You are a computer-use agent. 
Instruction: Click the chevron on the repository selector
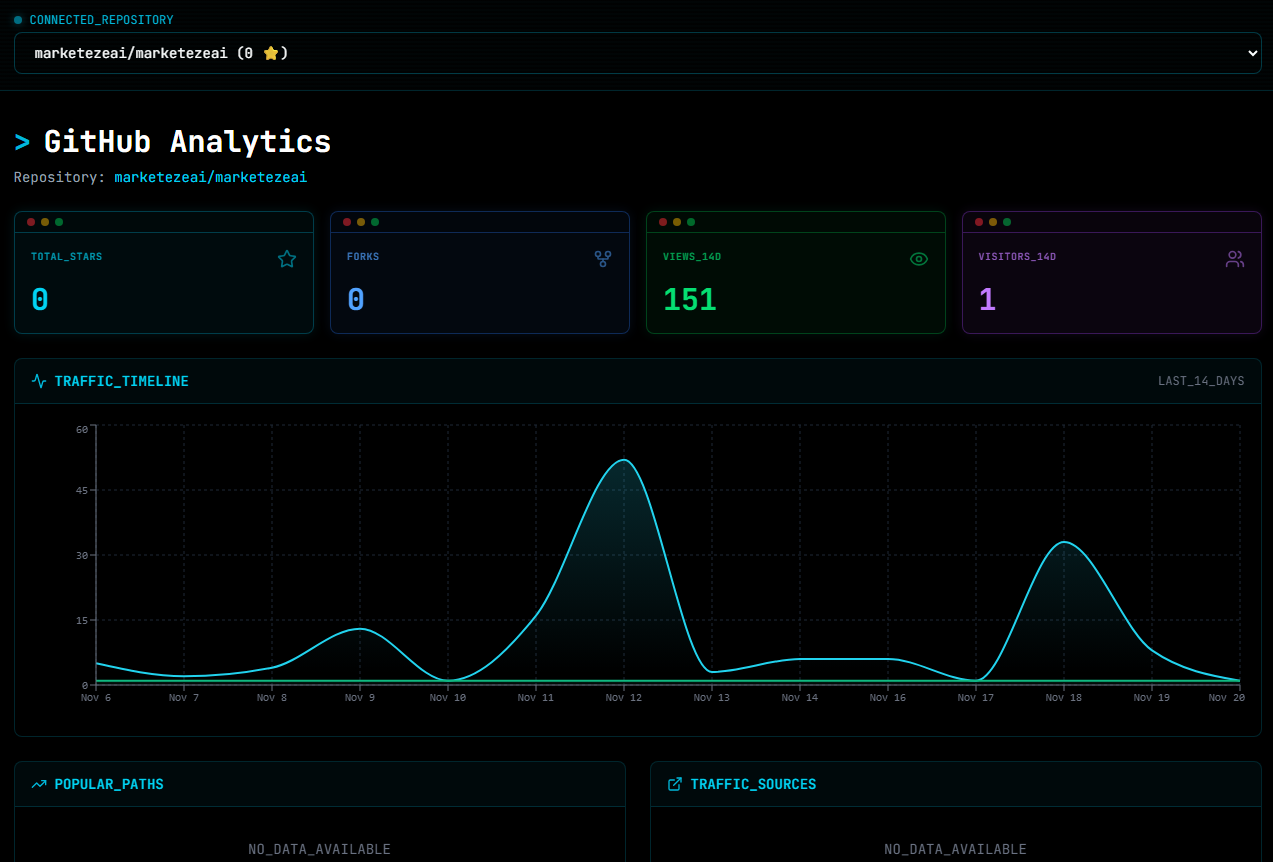pos(1253,52)
